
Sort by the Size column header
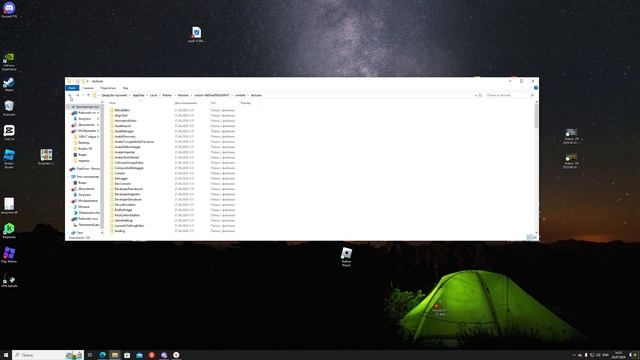246,103
